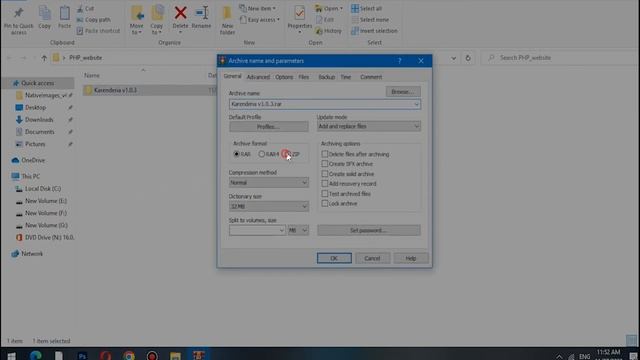Open the Dictionary size dropdown
This screenshot has width=640, height=360.
tap(269, 207)
